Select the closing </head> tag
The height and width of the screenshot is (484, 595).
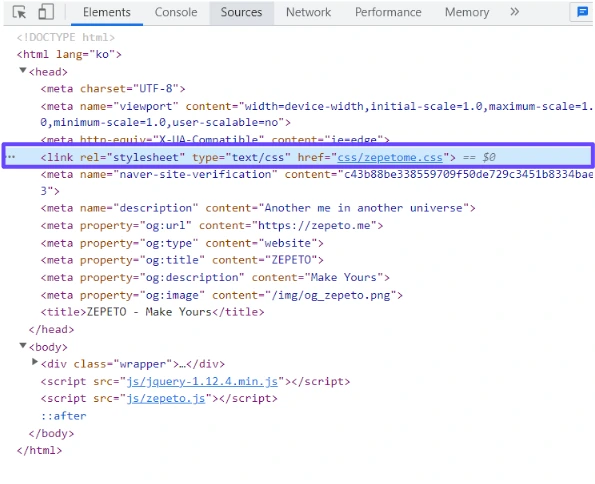[51, 329]
